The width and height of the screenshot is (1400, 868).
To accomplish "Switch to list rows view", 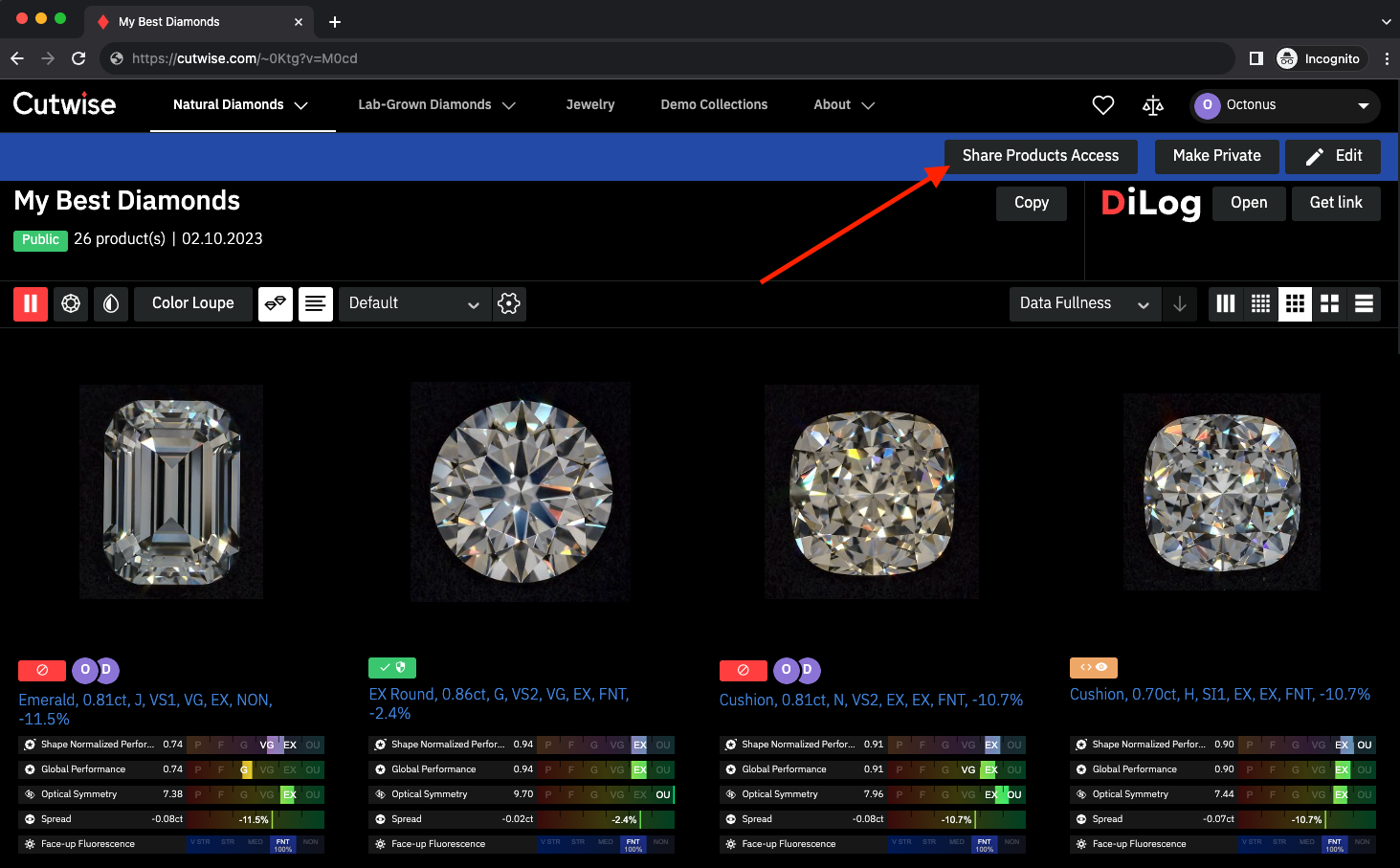I will [x=1364, y=303].
